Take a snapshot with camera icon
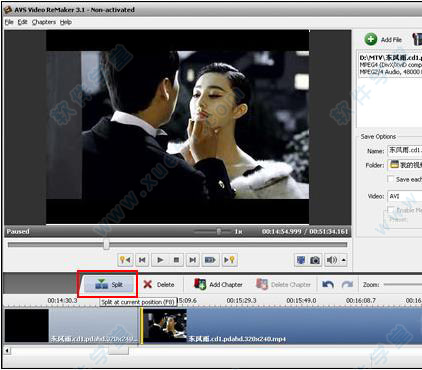Image resolution: width=422 pixels, height=370 pixels. coord(315,260)
